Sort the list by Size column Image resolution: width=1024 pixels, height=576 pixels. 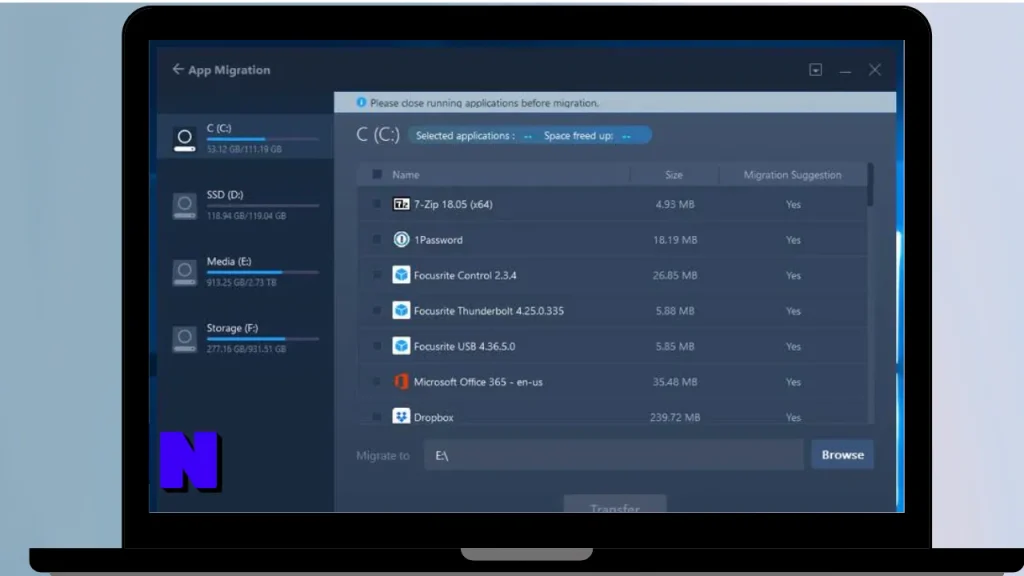click(x=674, y=174)
